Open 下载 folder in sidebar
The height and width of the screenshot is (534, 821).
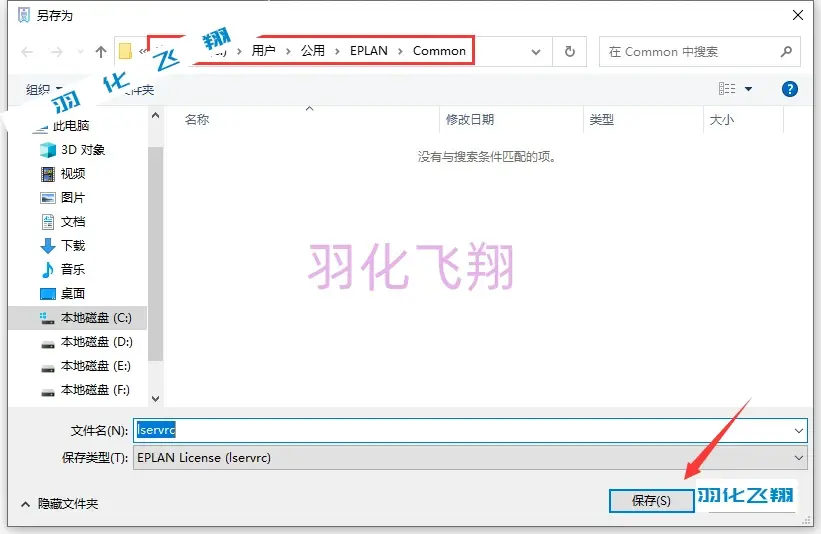(73, 246)
